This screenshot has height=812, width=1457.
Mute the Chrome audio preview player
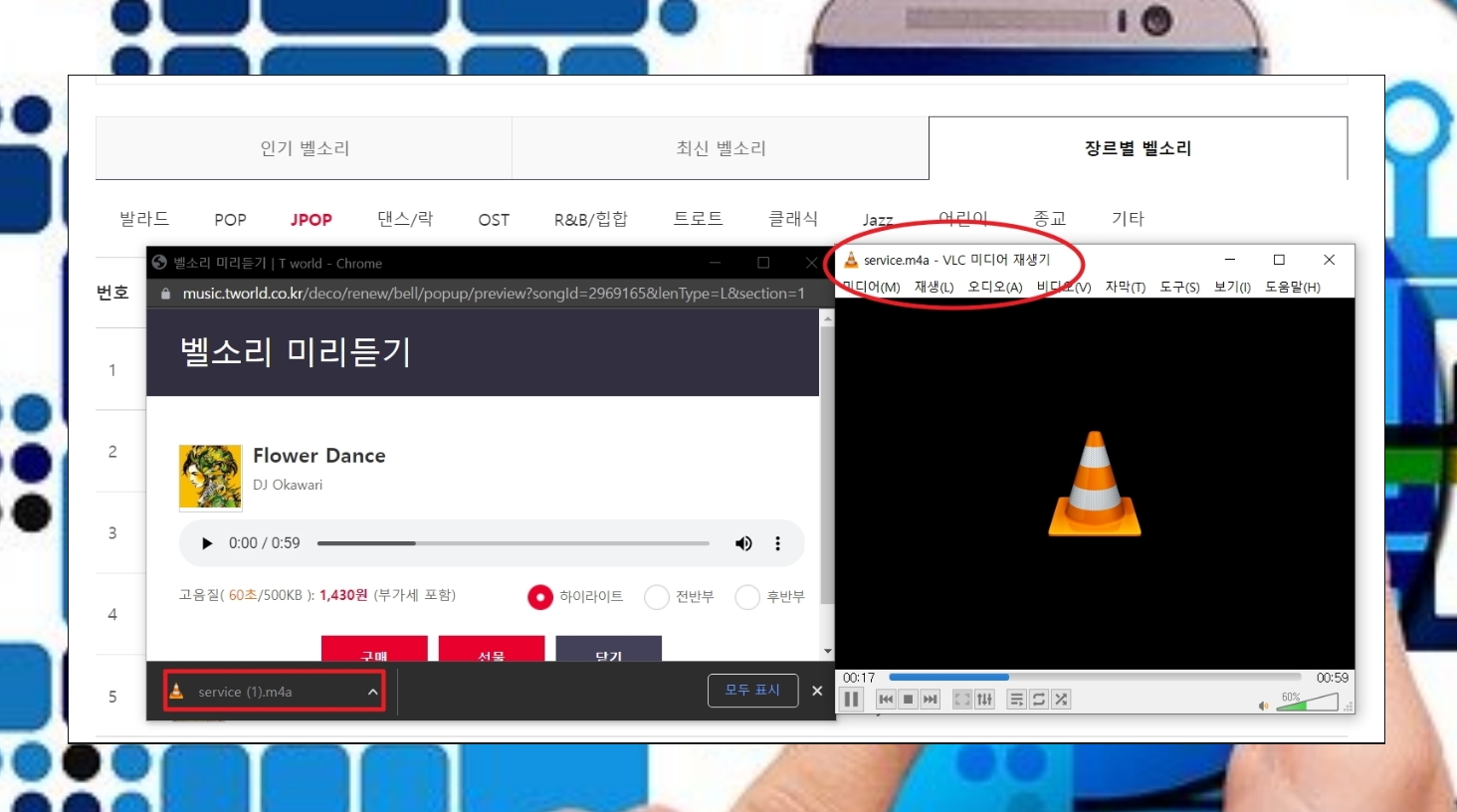coord(743,543)
